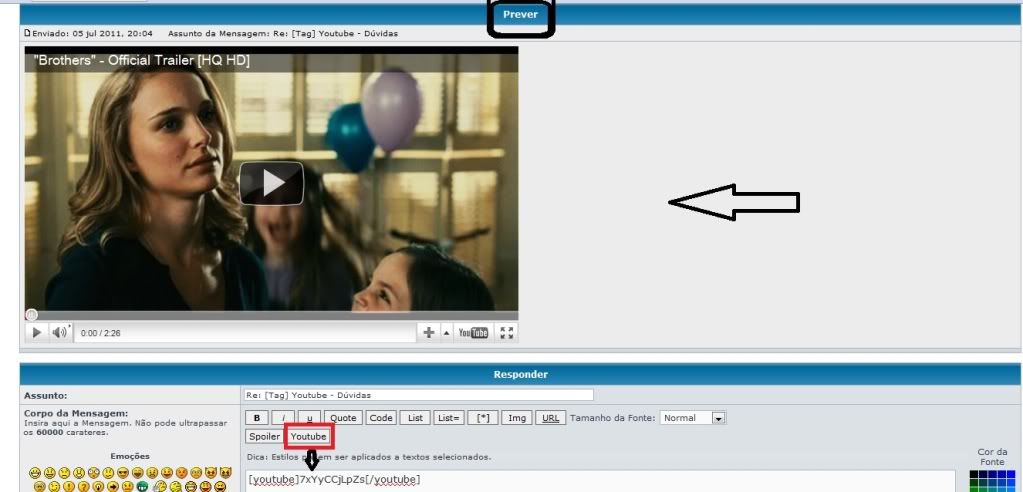
Task: Insert the sunglasses cool emoticon
Action: pos(123,472)
